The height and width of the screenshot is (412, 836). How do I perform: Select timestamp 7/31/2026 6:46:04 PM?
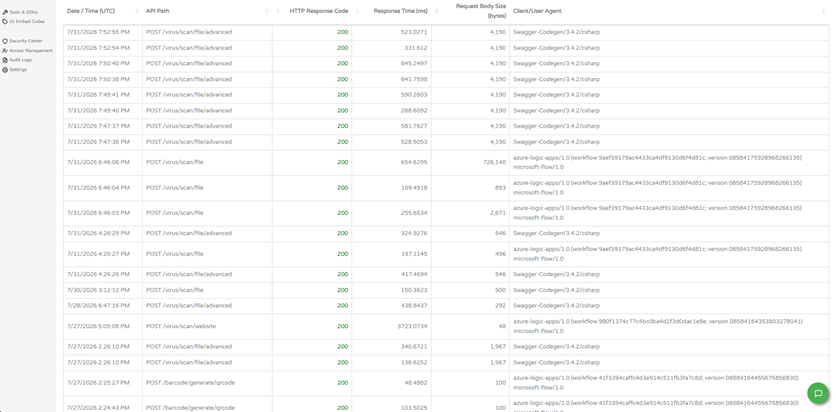coord(98,188)
